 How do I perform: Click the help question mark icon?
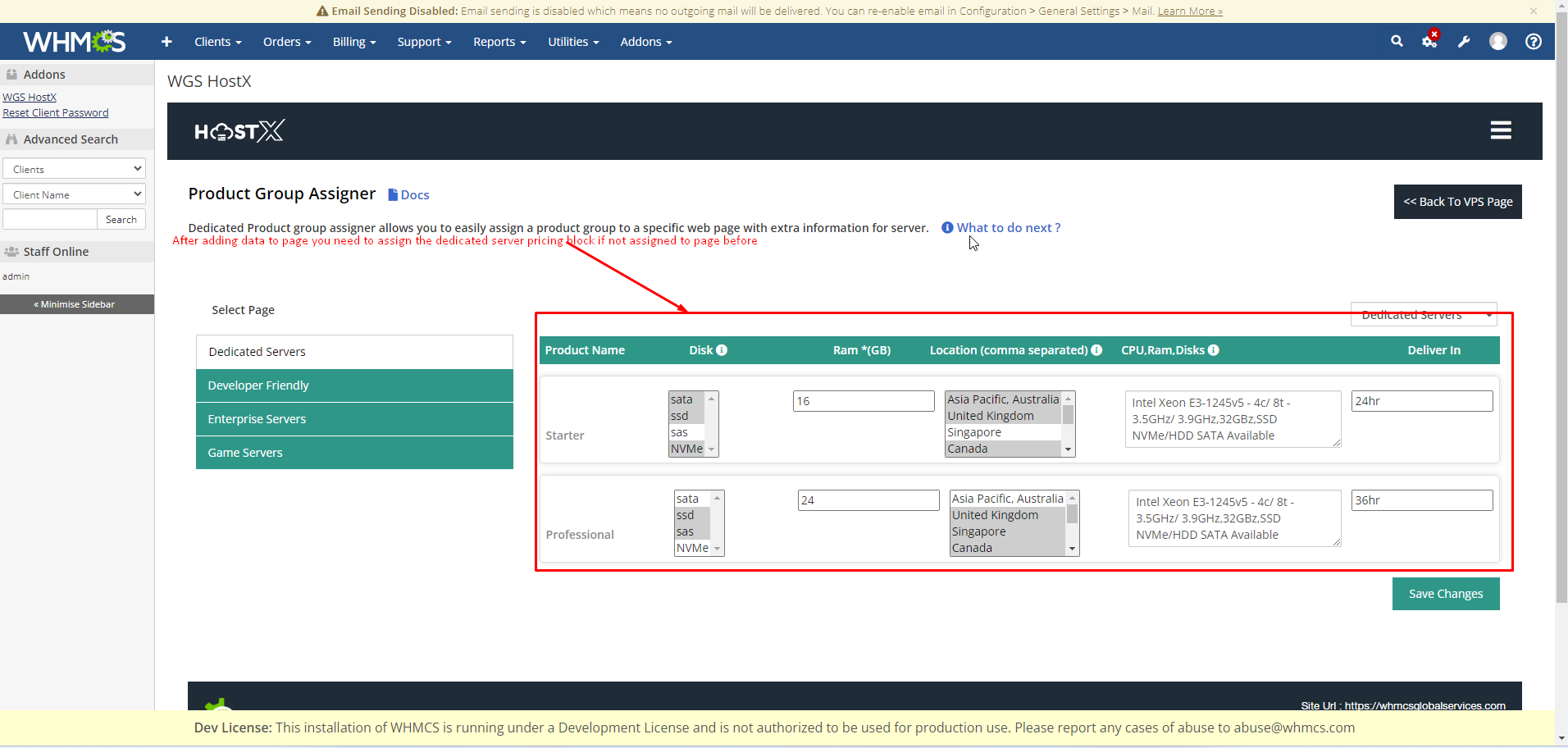pos(1533,42)
